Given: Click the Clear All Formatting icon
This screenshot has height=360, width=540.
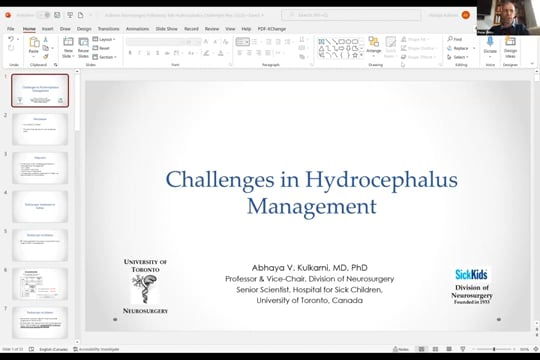Looking at the screenshot, I should click(226, 42).
